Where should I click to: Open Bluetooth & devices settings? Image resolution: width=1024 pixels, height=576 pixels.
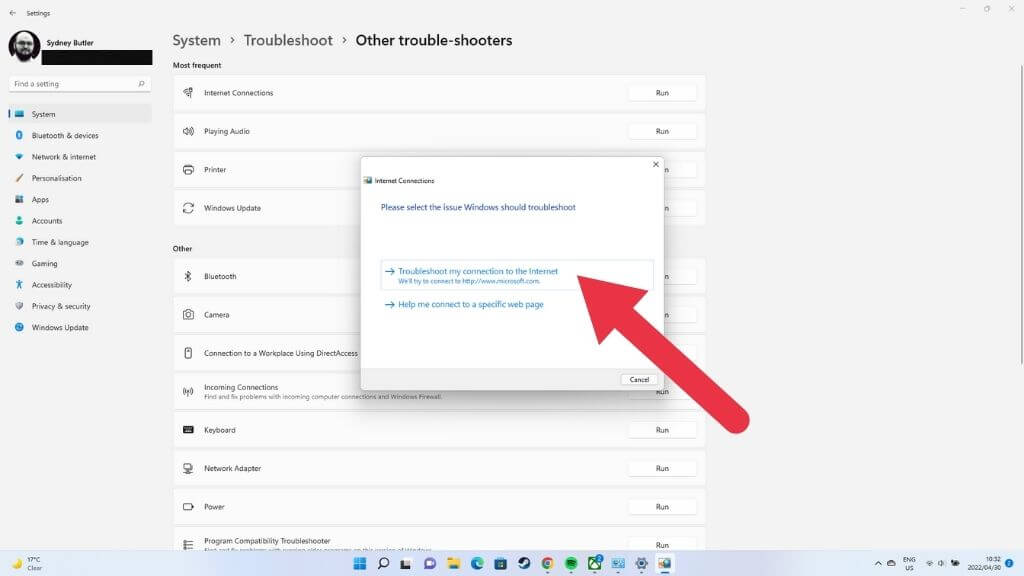[80, 135]
